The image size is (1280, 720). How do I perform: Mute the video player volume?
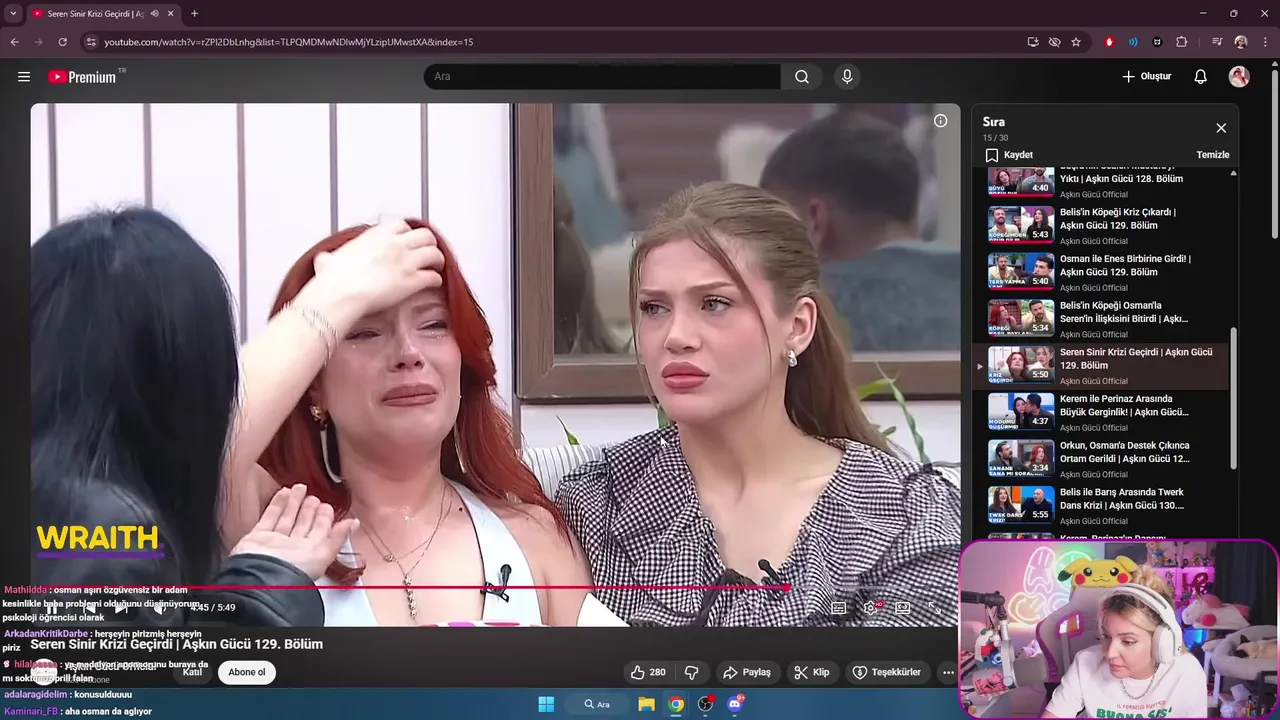(158, 608)
